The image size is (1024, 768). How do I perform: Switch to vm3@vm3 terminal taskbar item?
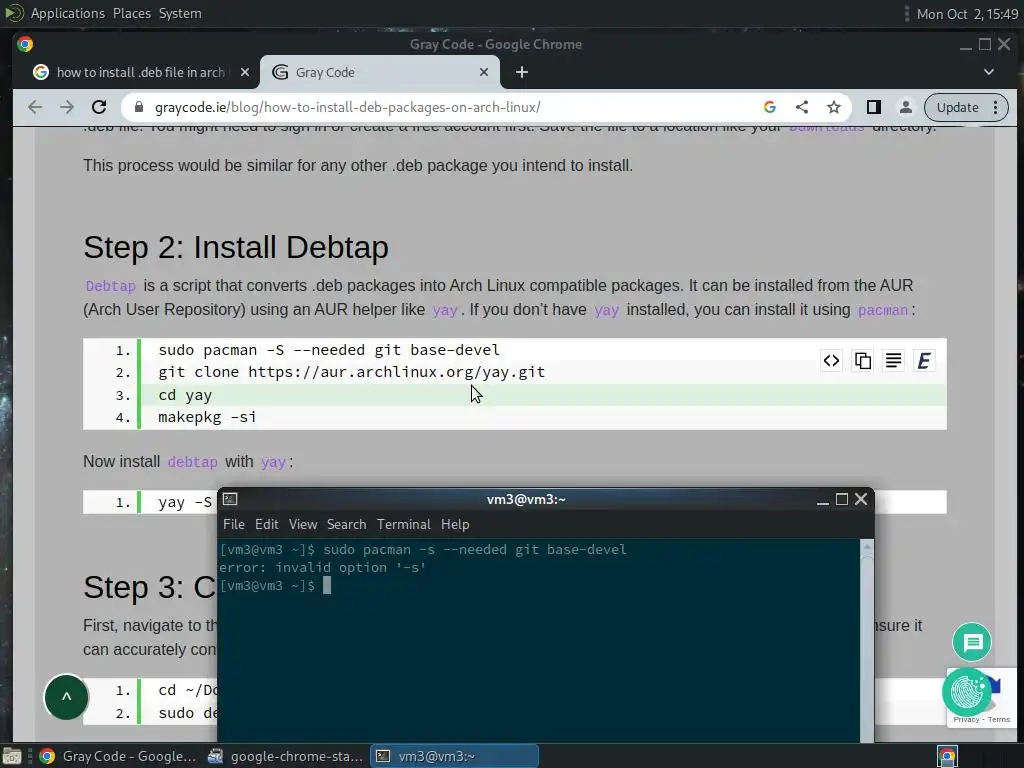pyautogui.click(x=455, y=756)
